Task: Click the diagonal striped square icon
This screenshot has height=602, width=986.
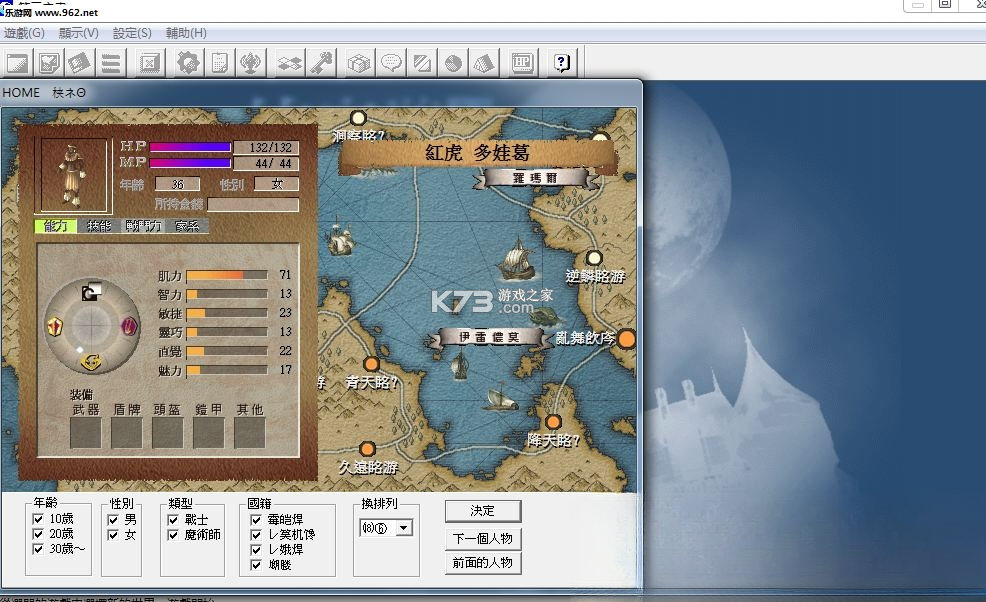Action: tap(422, 63)
